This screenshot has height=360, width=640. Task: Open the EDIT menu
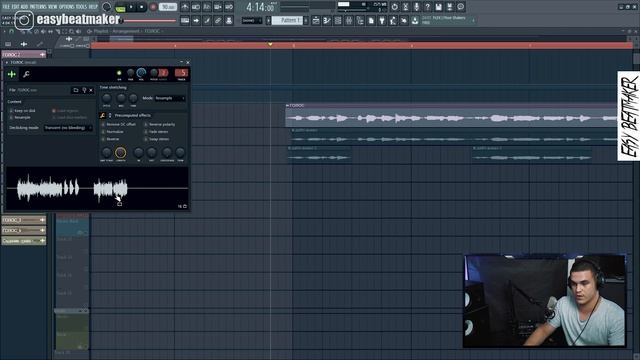[15, 7]
